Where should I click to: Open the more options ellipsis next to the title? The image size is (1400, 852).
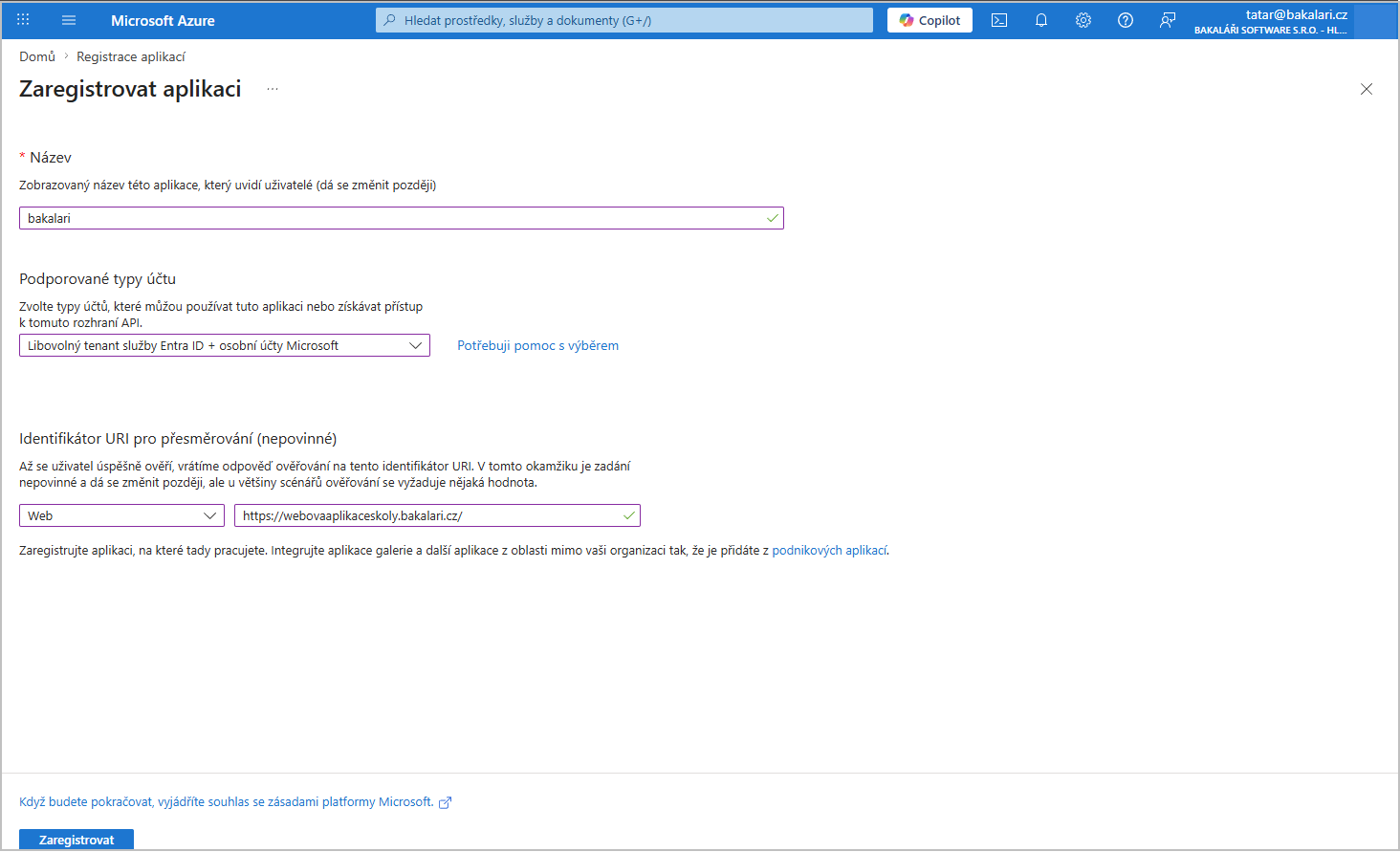(273, 89)
